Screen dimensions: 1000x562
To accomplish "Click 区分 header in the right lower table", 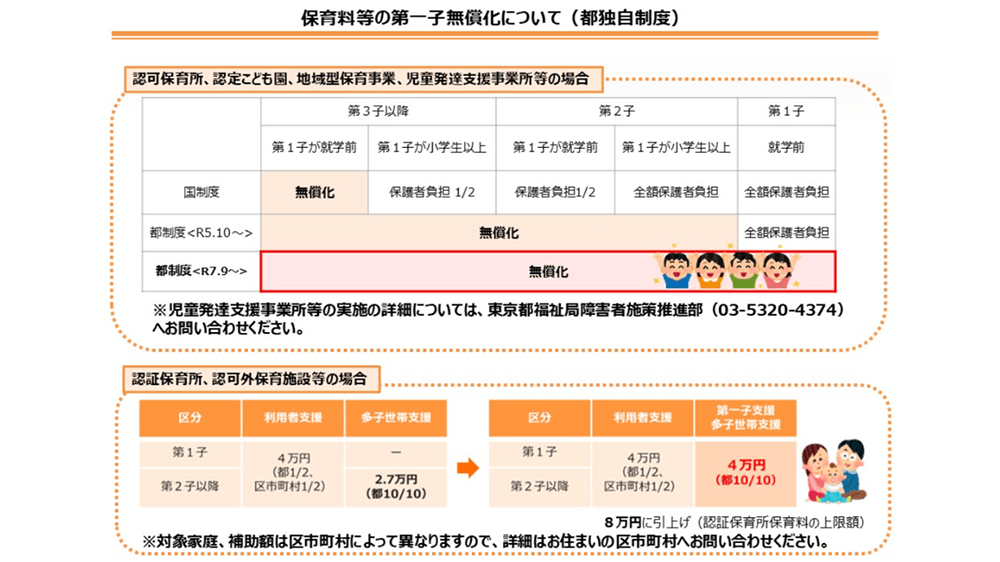I will pyautogui.click(x=540, y=418).
